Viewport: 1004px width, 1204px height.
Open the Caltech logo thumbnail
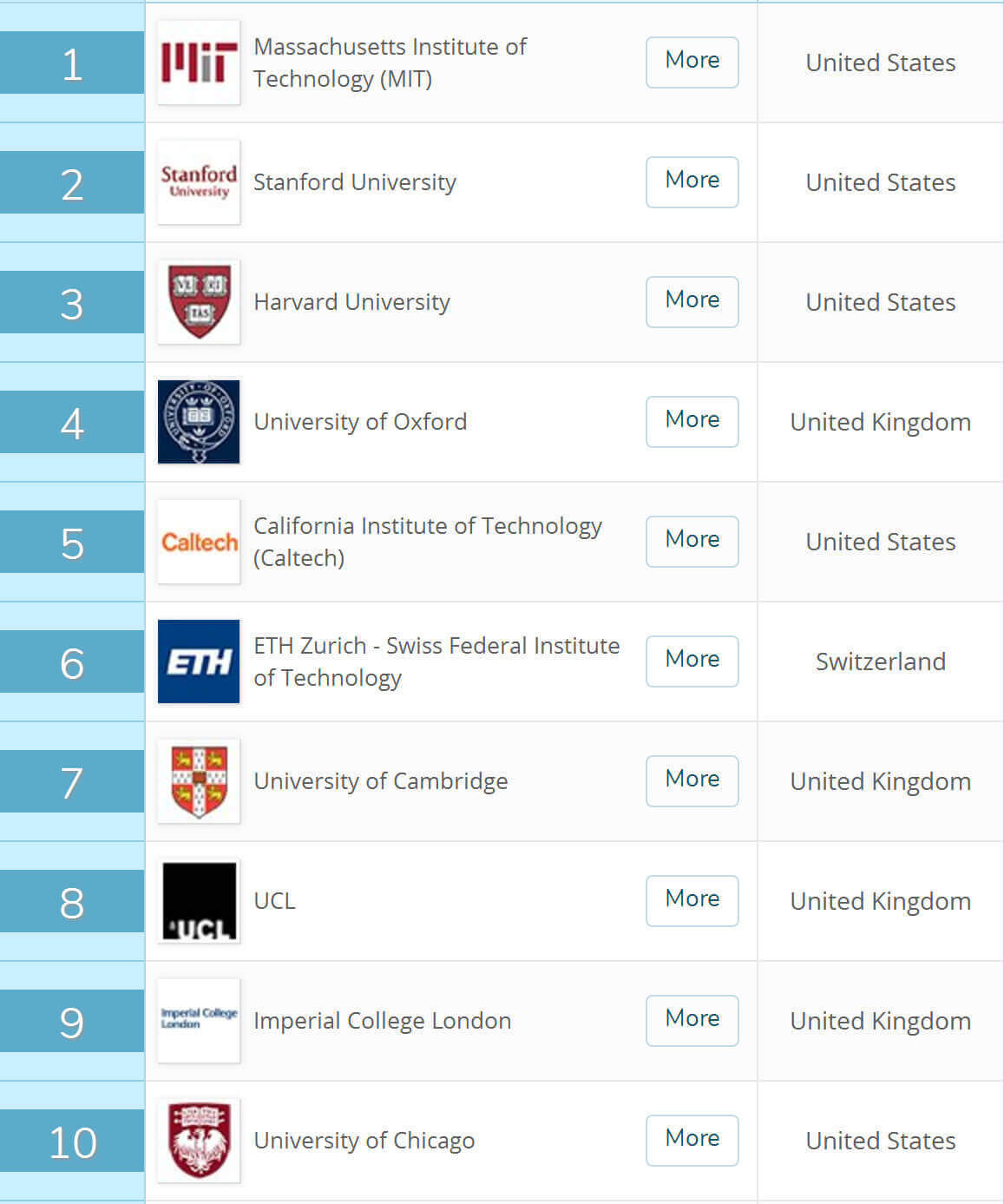[199, 542]
